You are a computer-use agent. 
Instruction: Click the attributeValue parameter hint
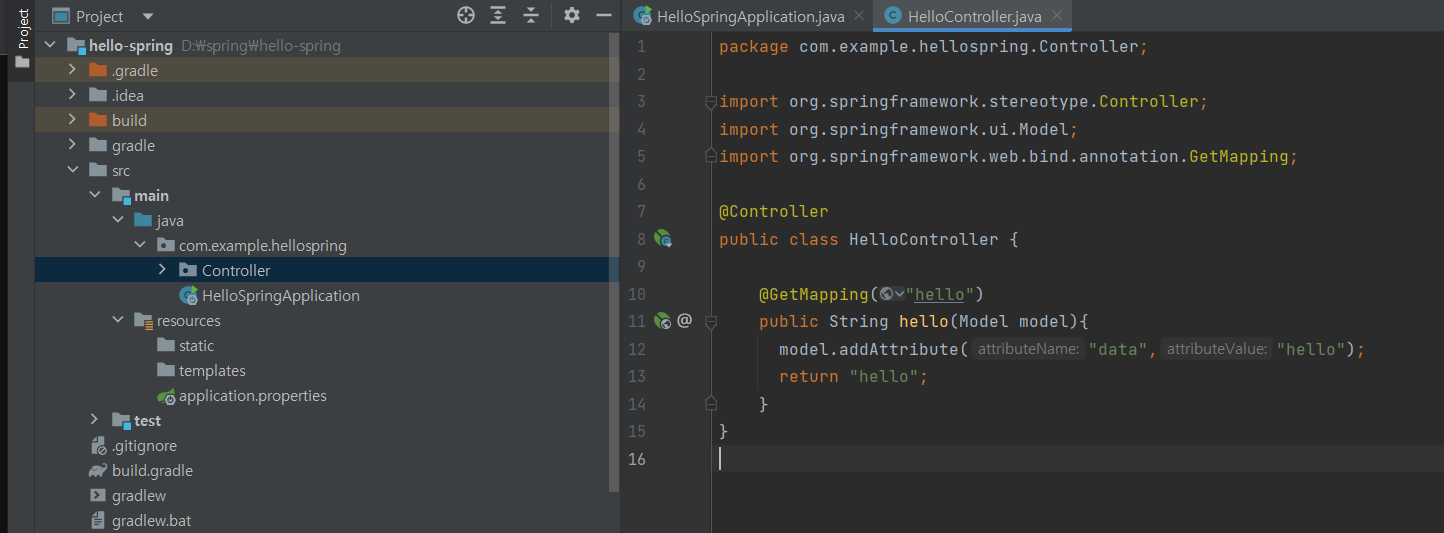[x=1216, y=349]
